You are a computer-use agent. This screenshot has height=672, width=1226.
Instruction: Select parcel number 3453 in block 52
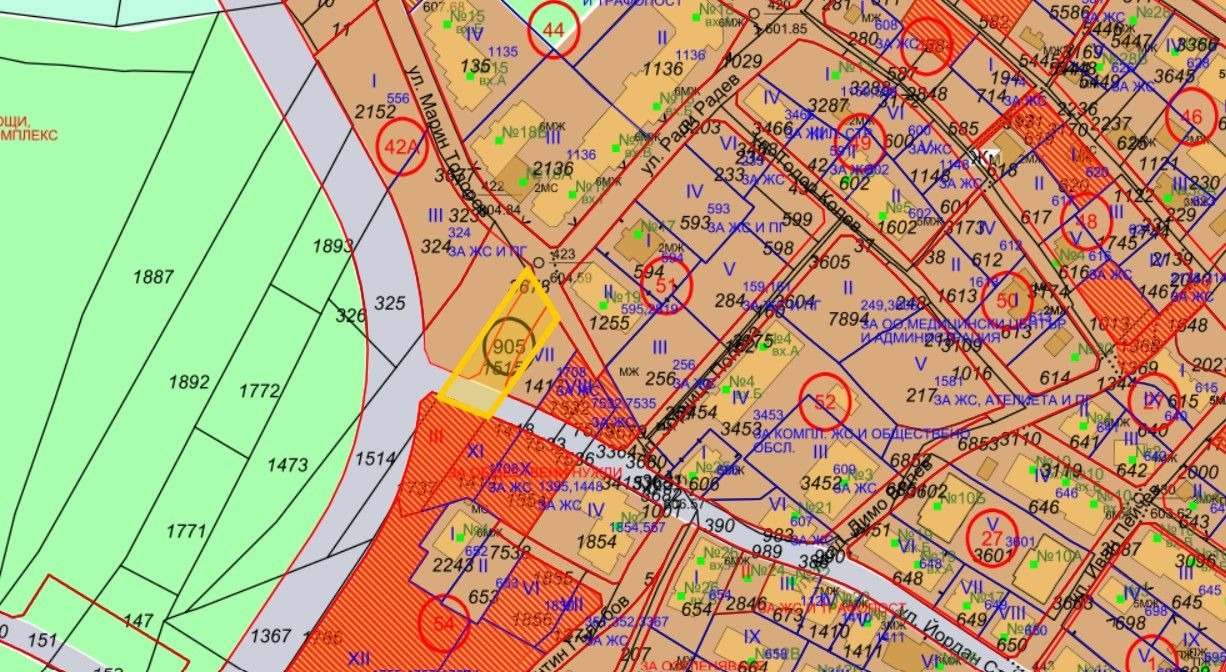(739, 429)
